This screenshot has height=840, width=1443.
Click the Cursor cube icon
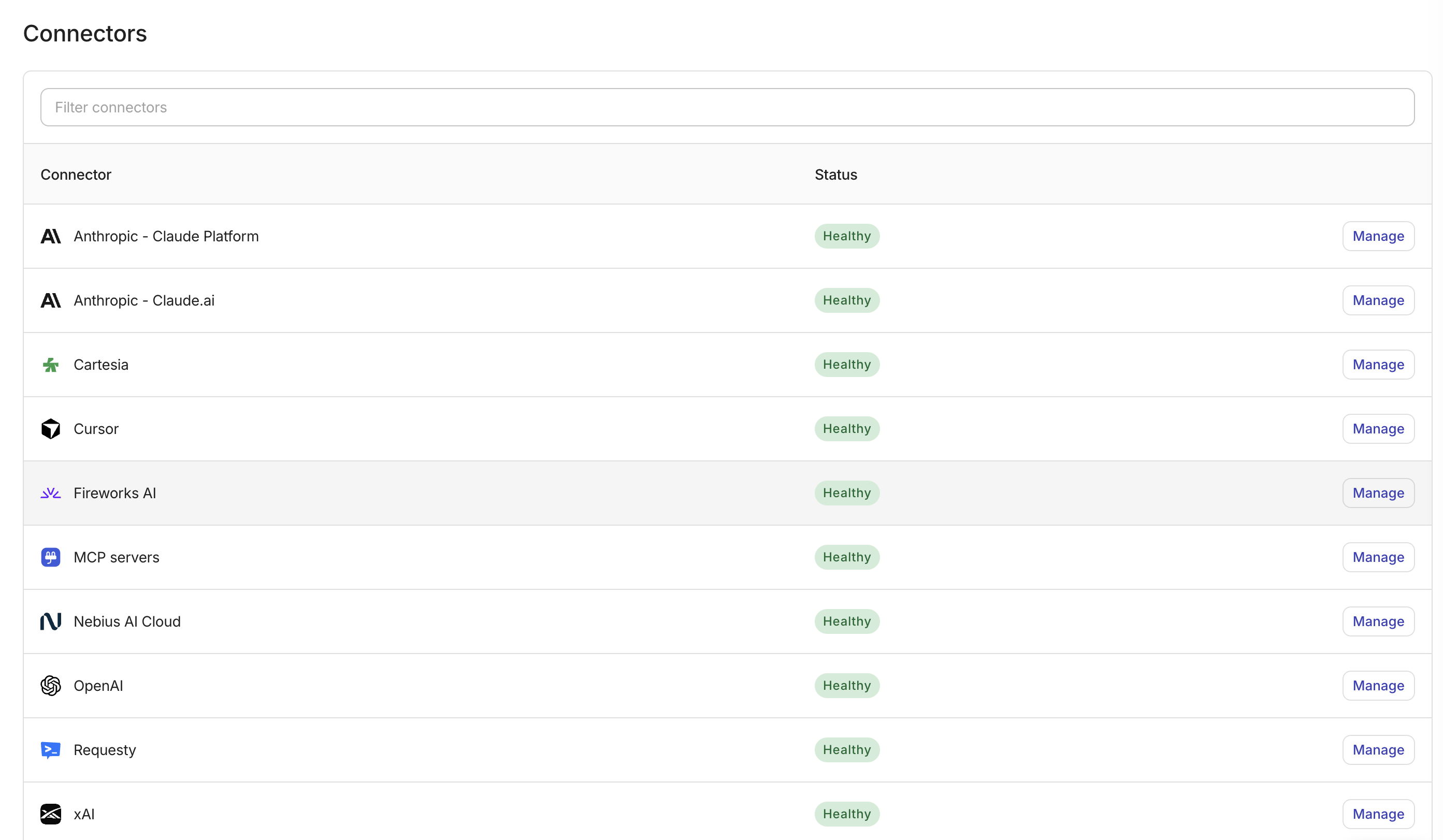click(50, 429)
